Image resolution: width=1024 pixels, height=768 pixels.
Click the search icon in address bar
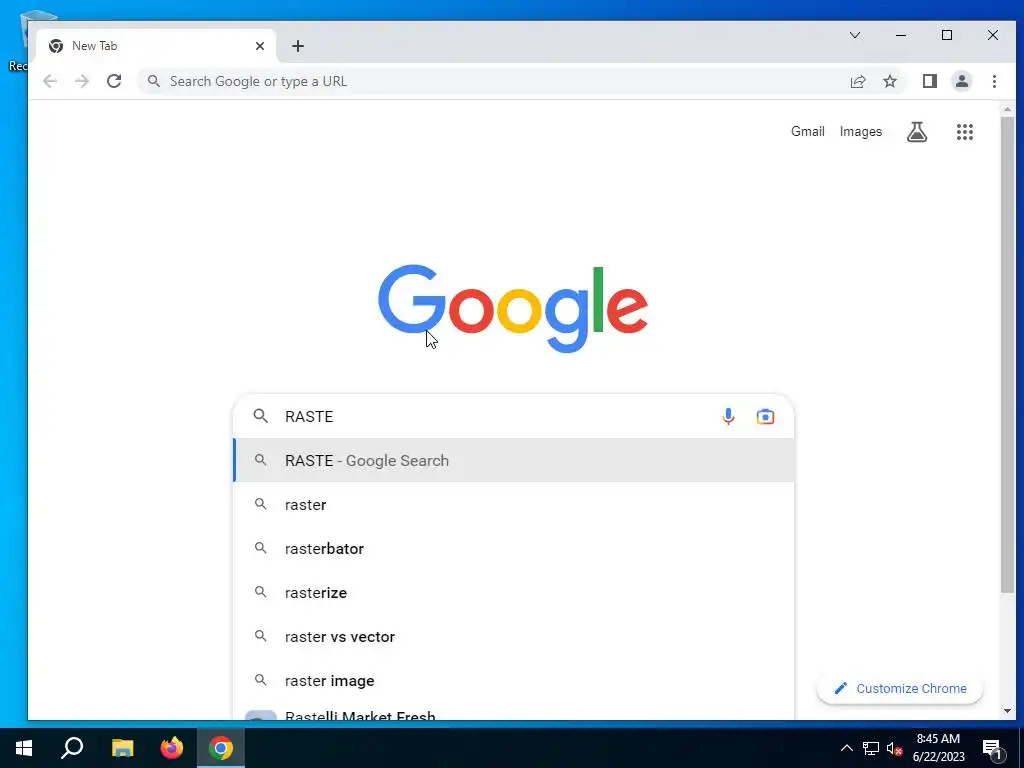click(153, 81)
